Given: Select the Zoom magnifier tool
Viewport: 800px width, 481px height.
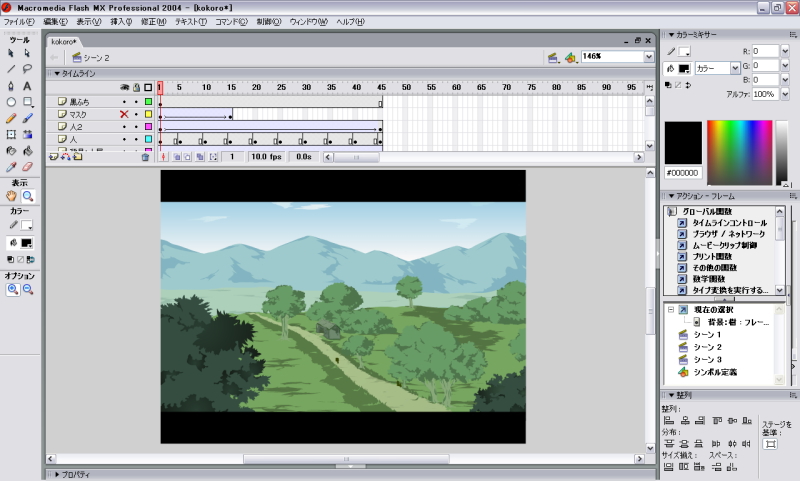Looking at the screenshot, I should (x=28, y=196).
